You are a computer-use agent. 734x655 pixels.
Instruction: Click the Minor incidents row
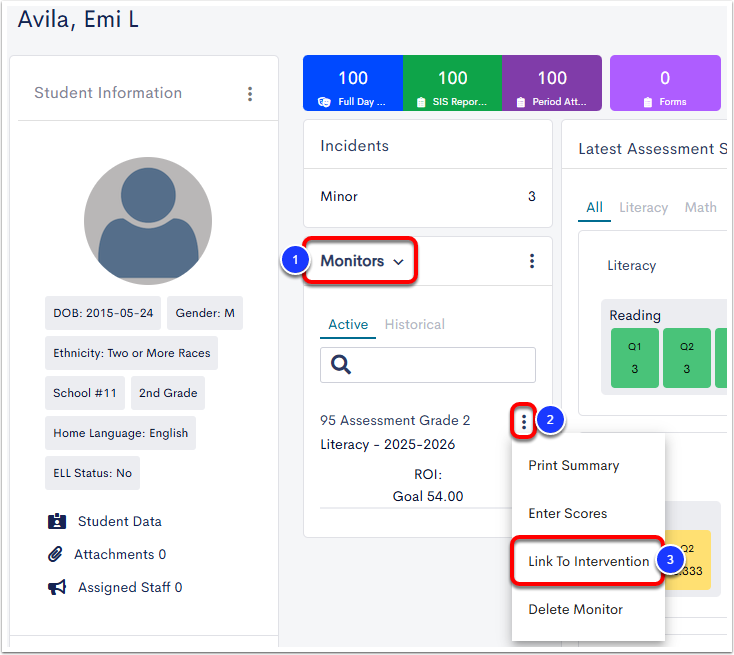click(x=428, y=197)
